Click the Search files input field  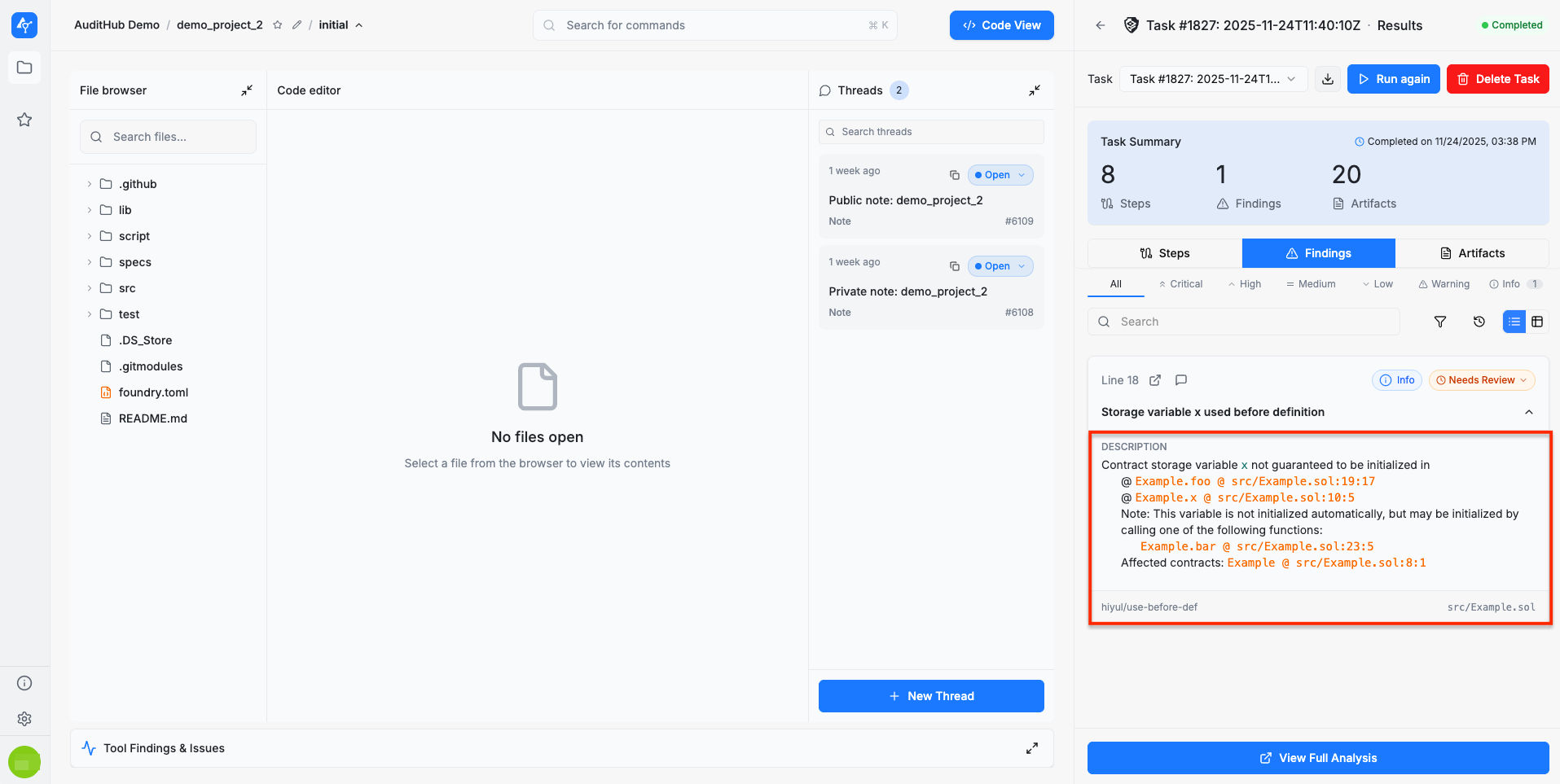pos(169,137)
